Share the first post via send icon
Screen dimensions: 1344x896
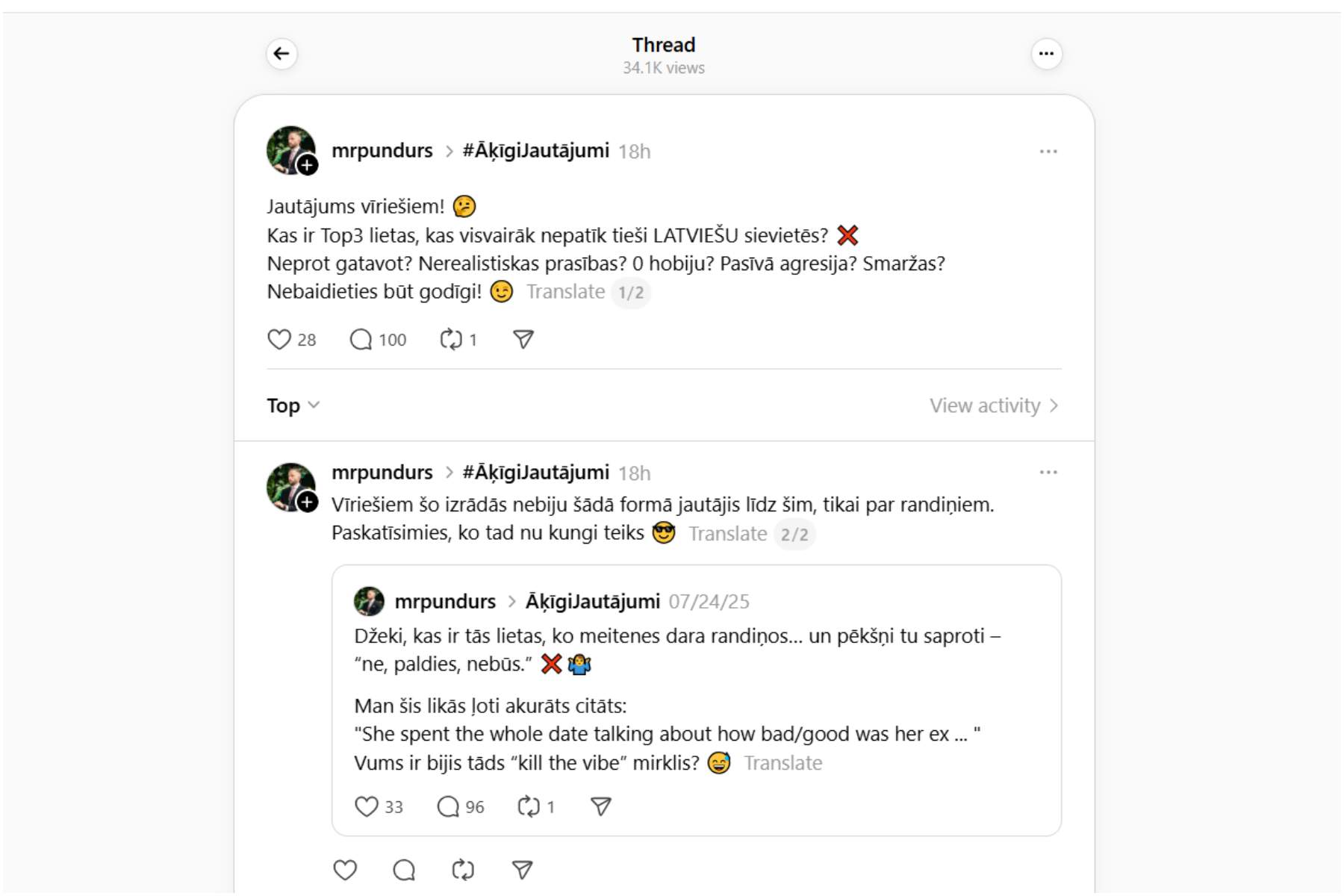pos(523,340)
